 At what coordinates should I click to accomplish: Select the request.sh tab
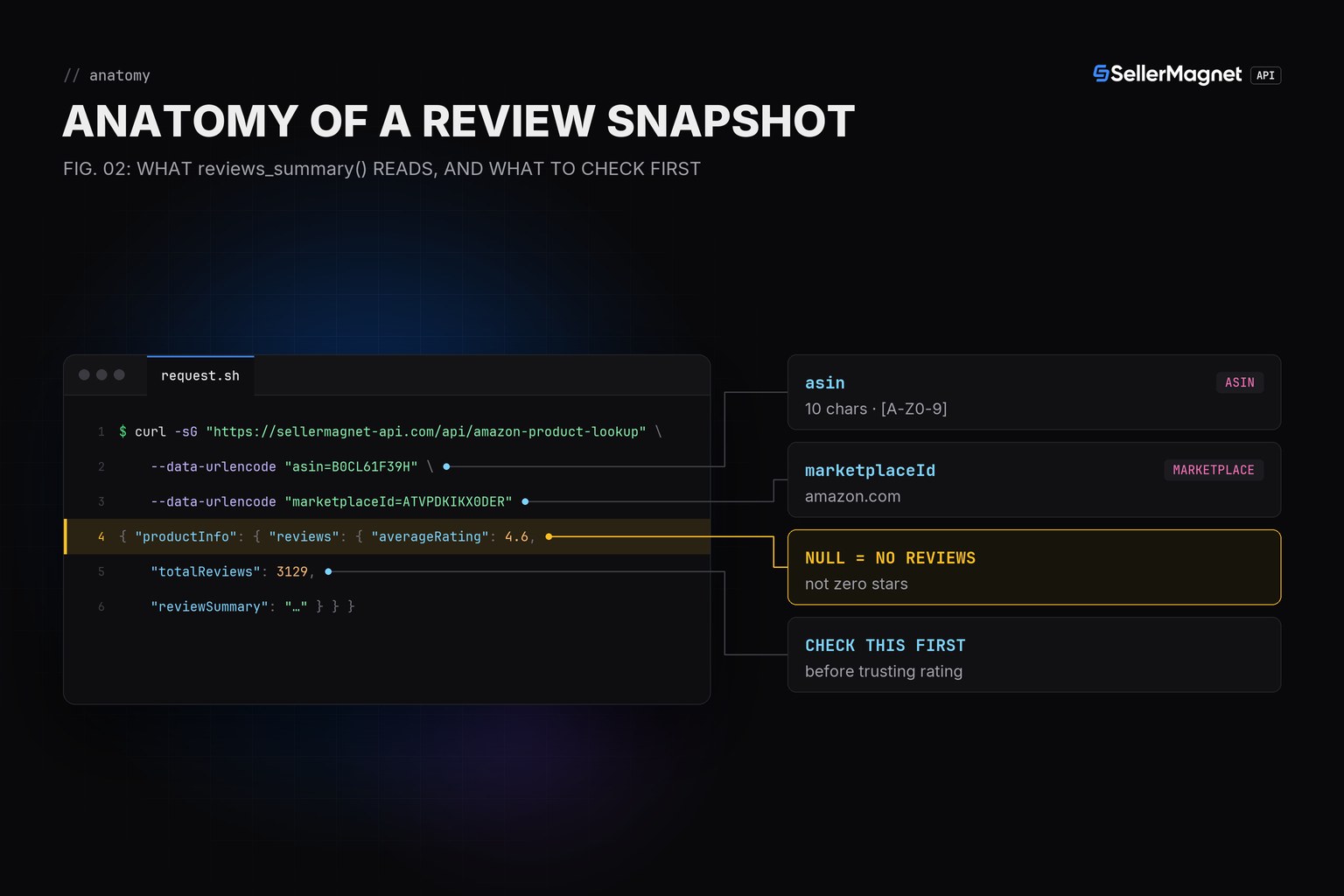pyautogui.click(x=200, y=375)
